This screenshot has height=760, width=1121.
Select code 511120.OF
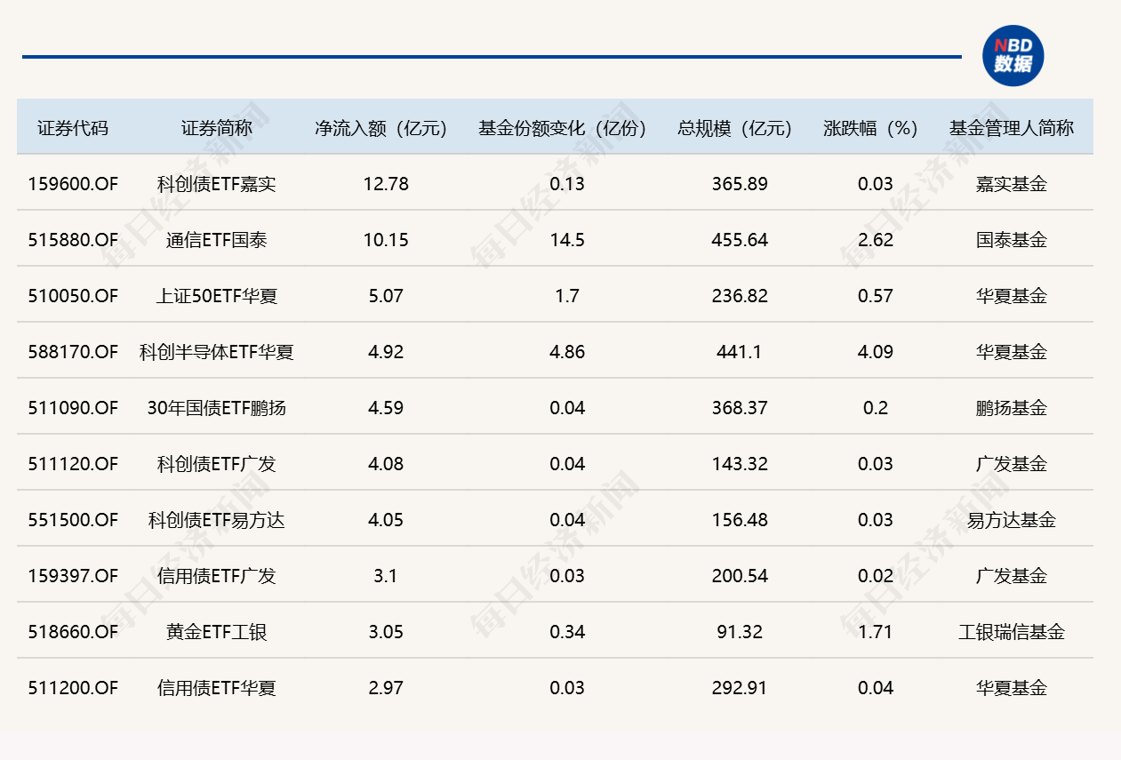point(73,463)
